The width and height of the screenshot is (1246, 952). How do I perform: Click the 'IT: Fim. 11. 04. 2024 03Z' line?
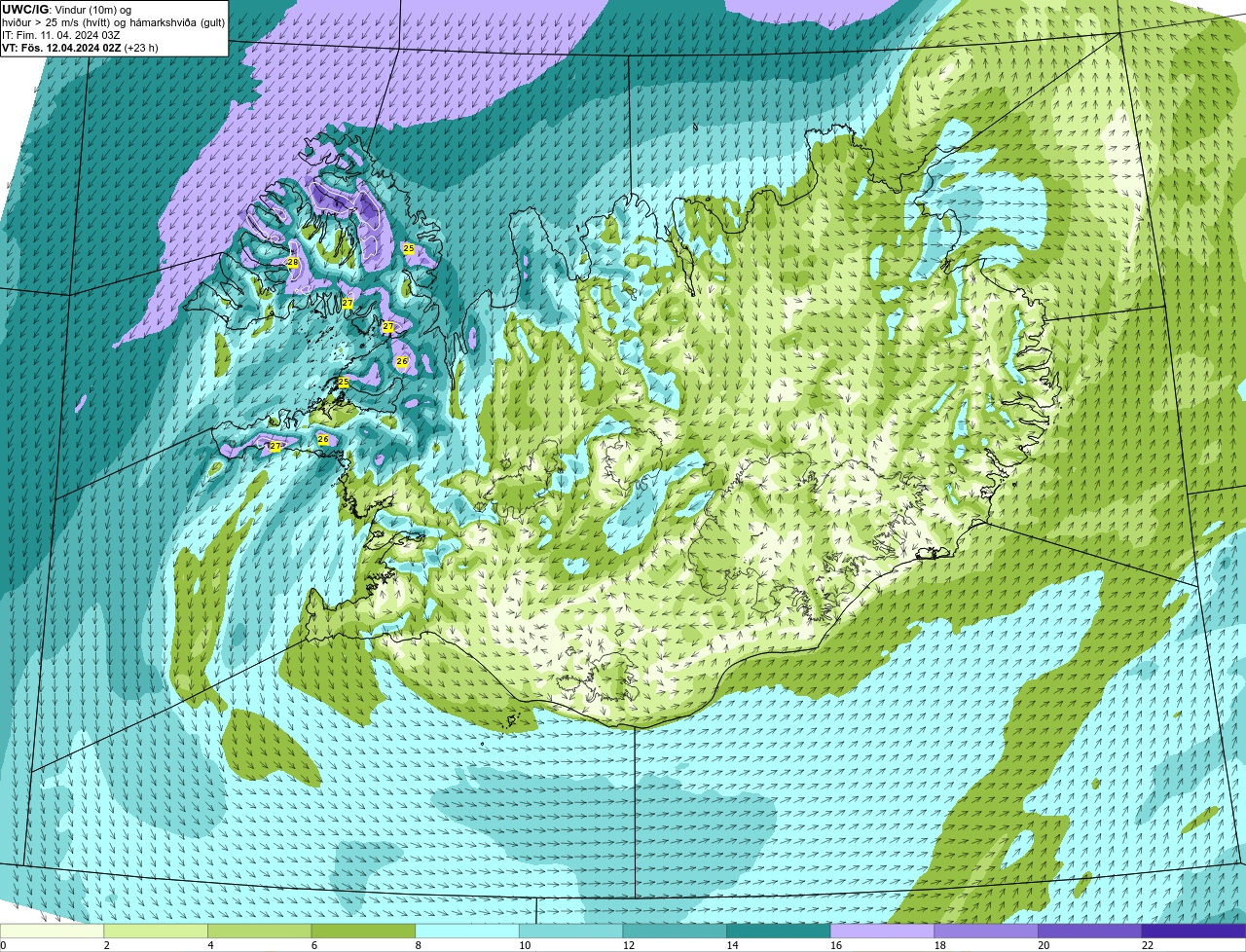[x=60, y=34]
